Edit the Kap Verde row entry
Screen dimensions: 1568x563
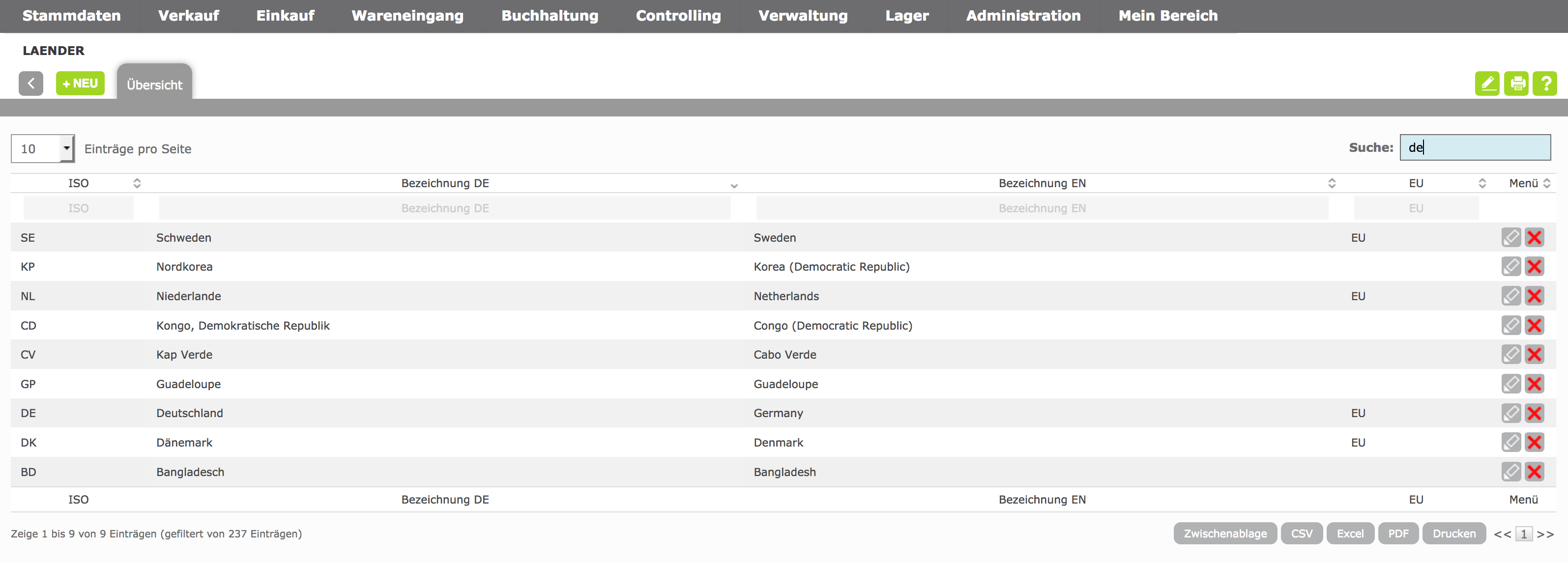tap(1511, 354)
